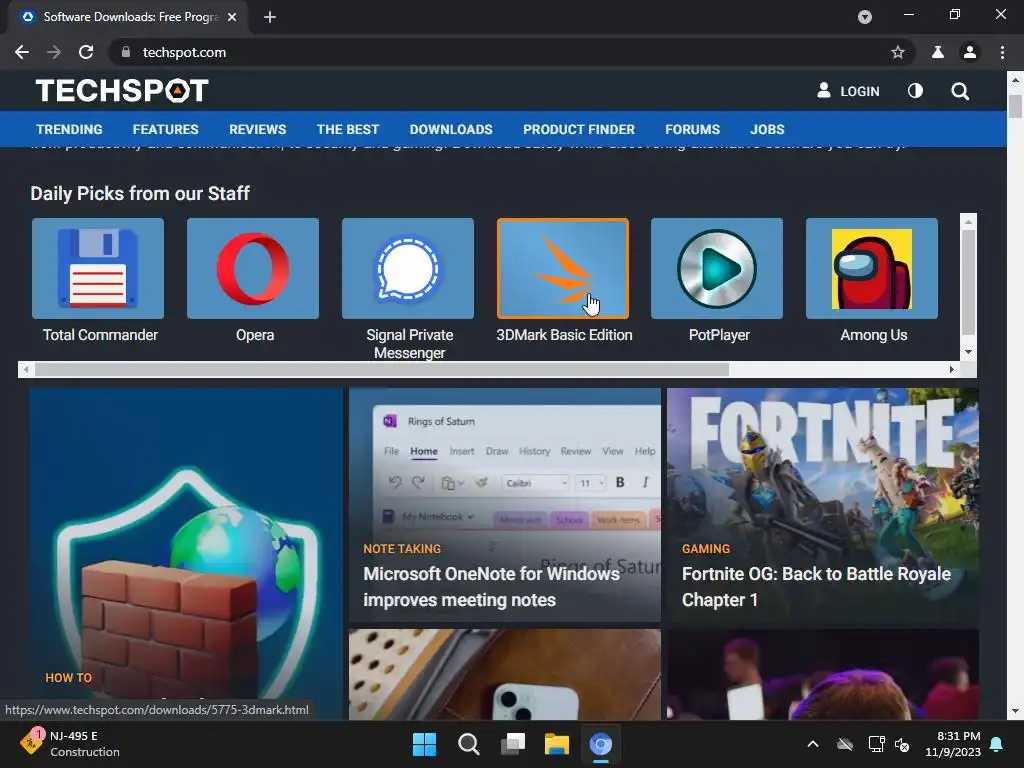1024x768 pixels.
Task: Open the Chrome profile avatar
Action: pyautogui.click(x=970, y=52)
